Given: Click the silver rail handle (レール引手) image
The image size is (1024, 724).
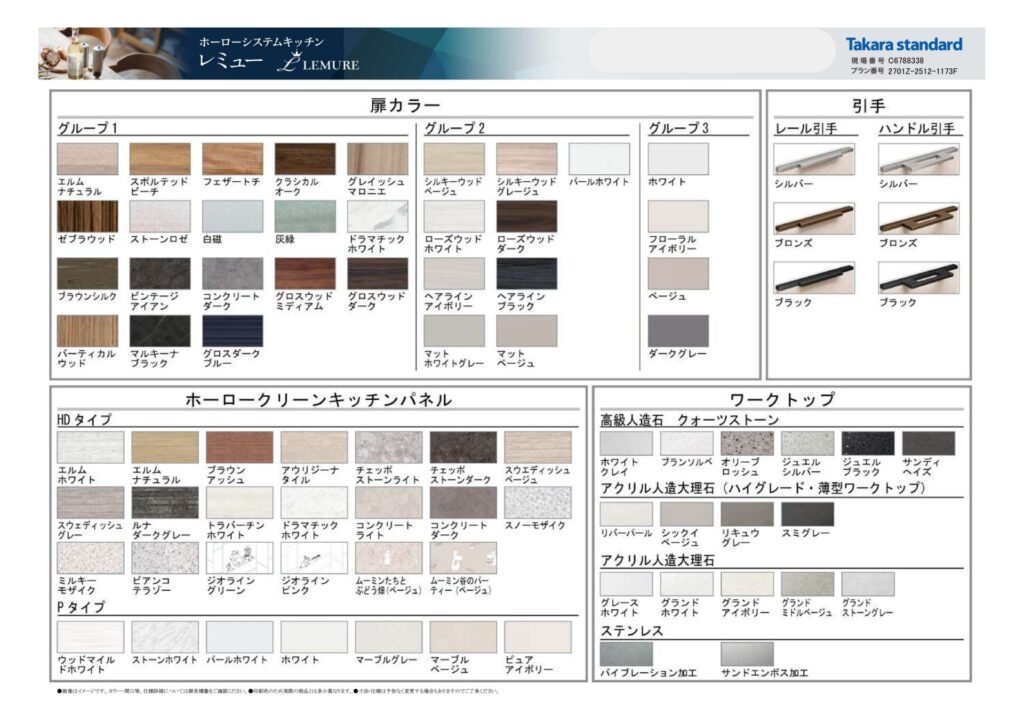Looking at the screenshot, I should click(x=813, y=160).
